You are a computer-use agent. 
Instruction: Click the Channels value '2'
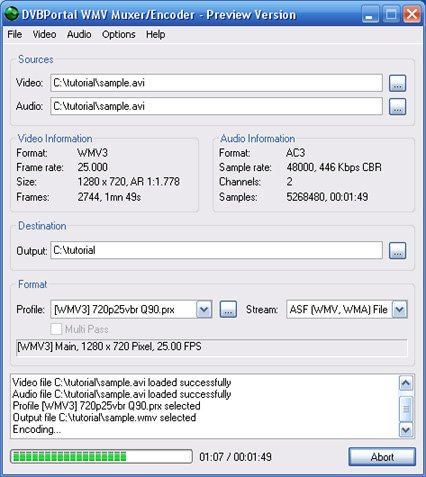(289, 182)
